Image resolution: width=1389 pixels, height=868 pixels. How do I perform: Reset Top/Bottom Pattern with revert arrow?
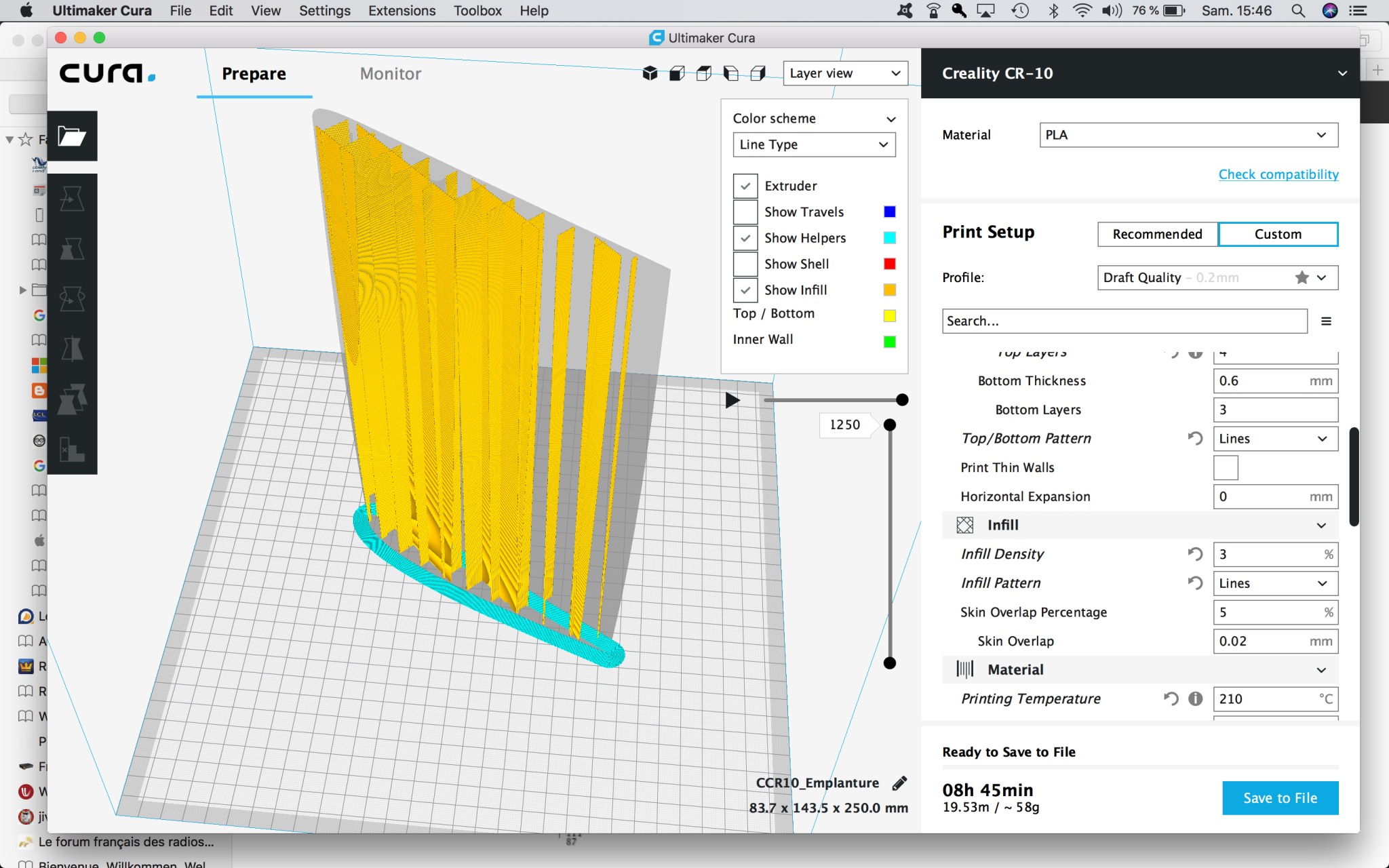[x=1195, y=439]
